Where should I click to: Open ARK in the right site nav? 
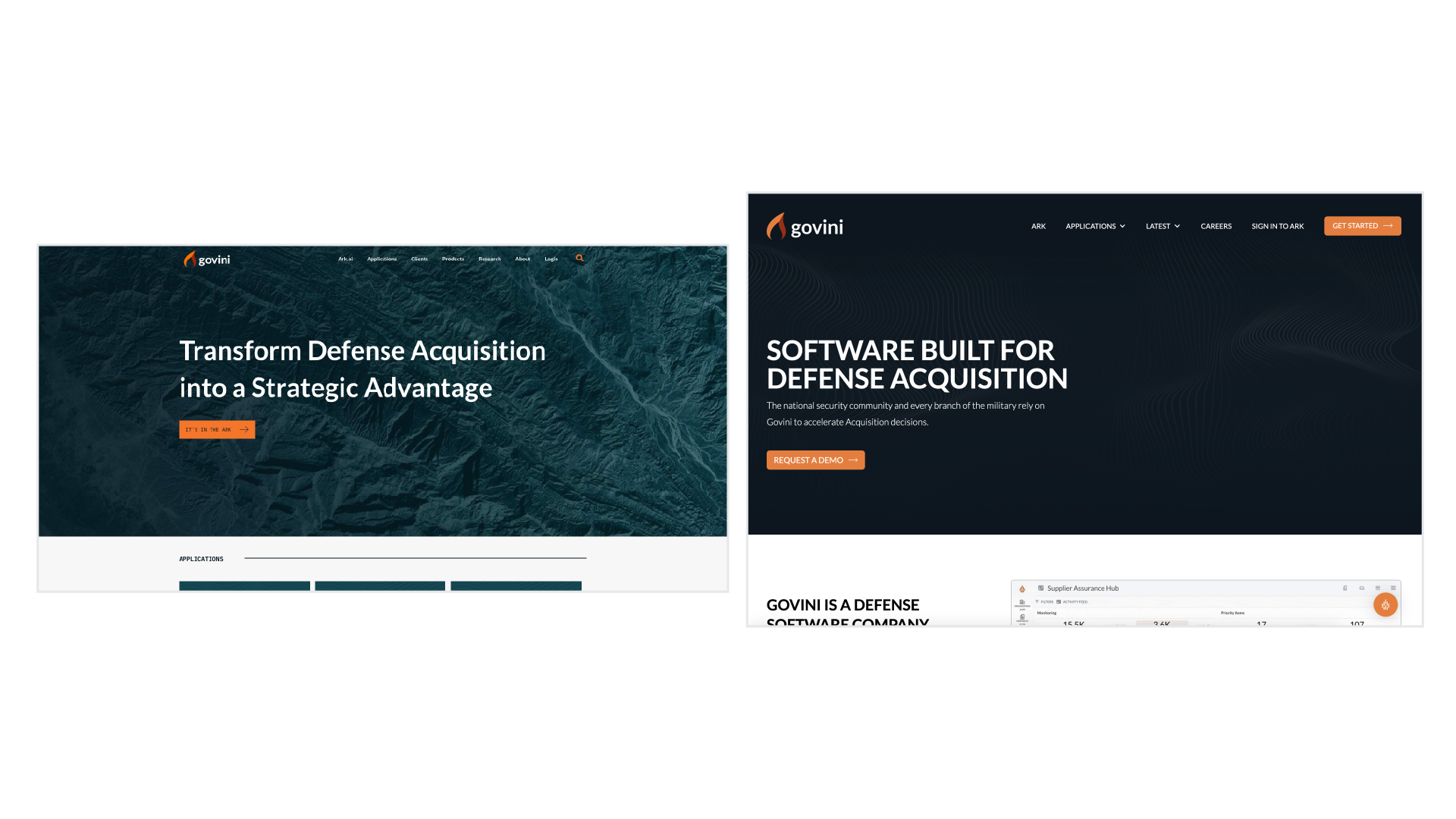(x=1038, y=226)
